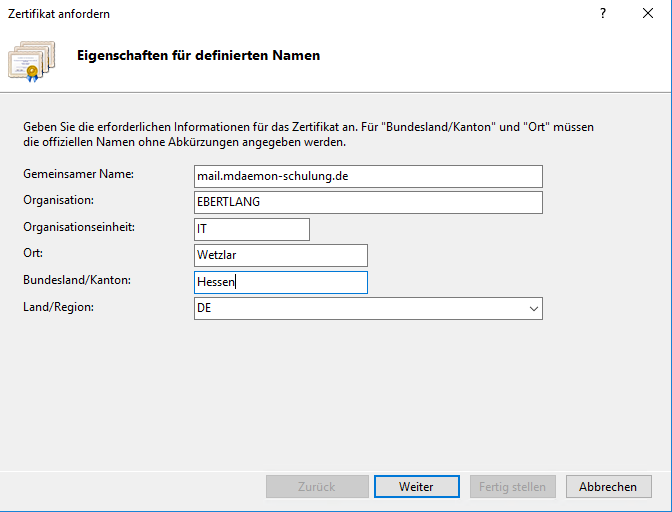Click the Gemeinsamer Name label
The width and height of the screenshot is (672, 512).
(x=78, y=174)
